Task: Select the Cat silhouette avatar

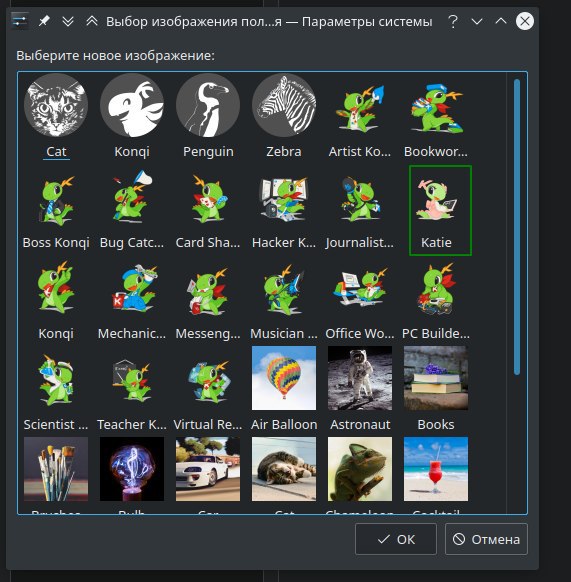Action: pos(56,105)
